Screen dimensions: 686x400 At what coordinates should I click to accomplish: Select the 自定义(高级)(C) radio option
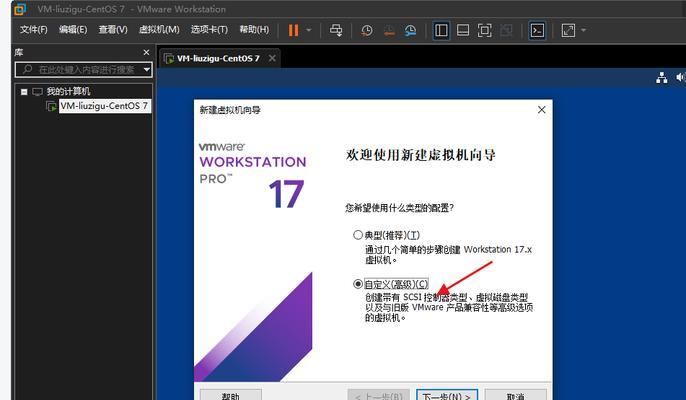(x=358, y=284)
